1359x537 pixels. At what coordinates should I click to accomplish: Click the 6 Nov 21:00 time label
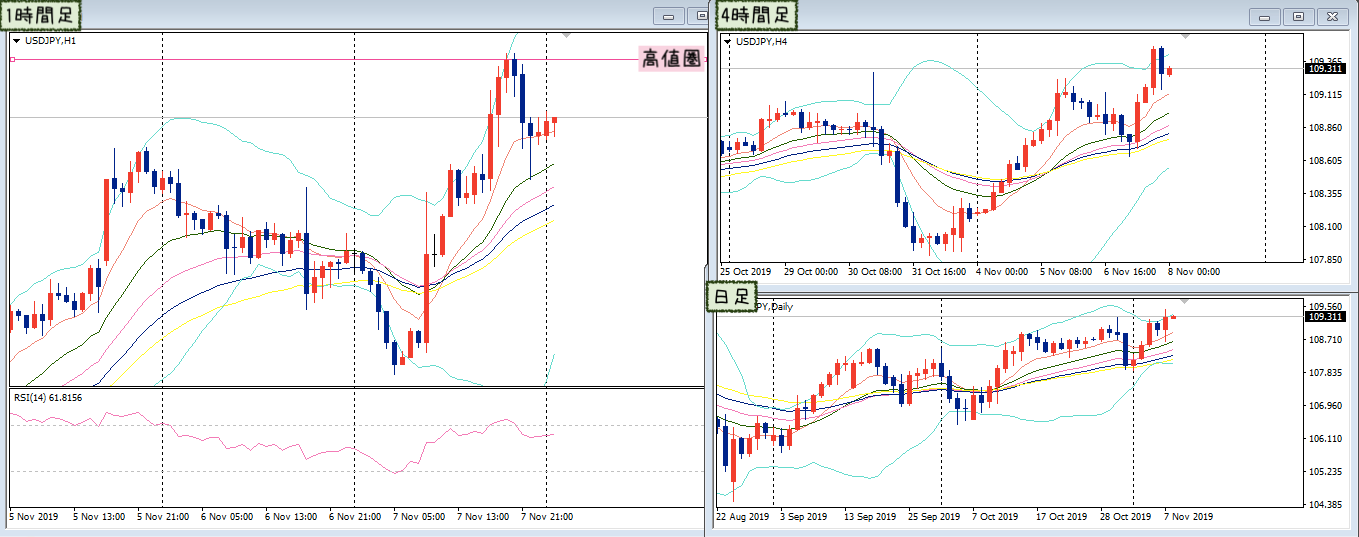(354, 517)
